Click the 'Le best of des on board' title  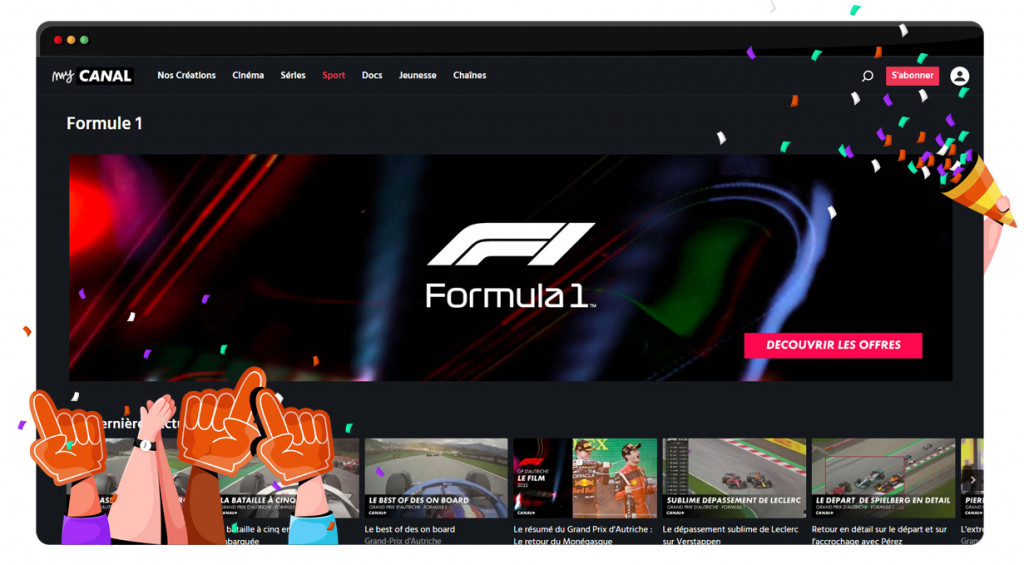pyautogui.click(x=409, y=529)
